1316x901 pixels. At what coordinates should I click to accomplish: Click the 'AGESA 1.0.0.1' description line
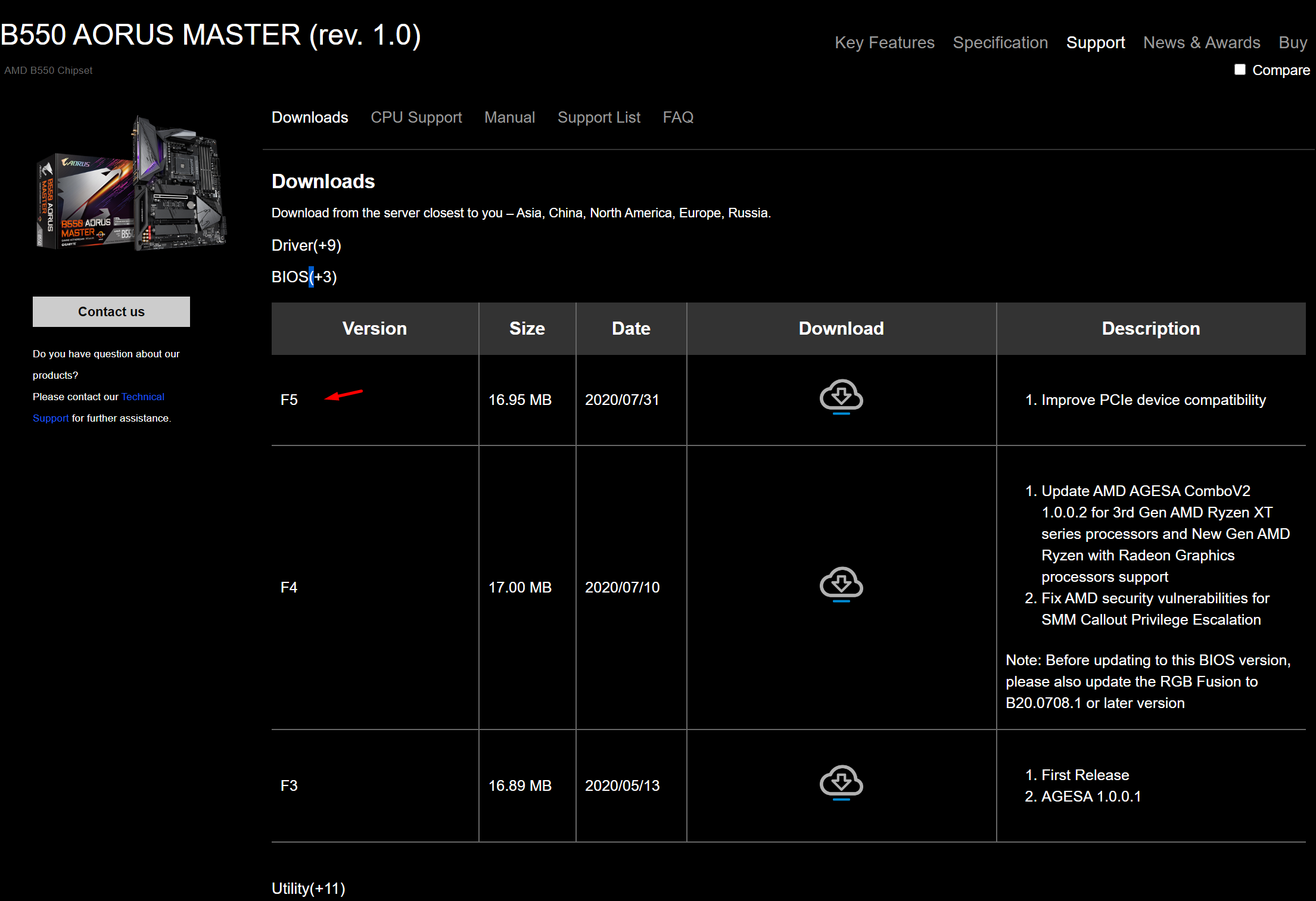click(1091, 797)
